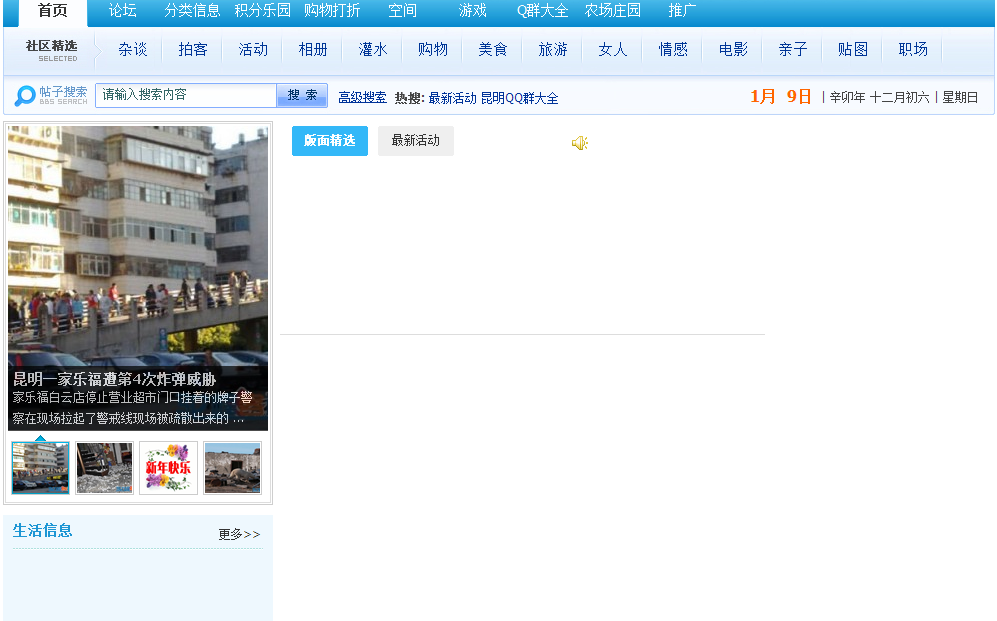Open the 高级搜索 link
Screen dimensions: 997x621
click(x=362, y=98)
